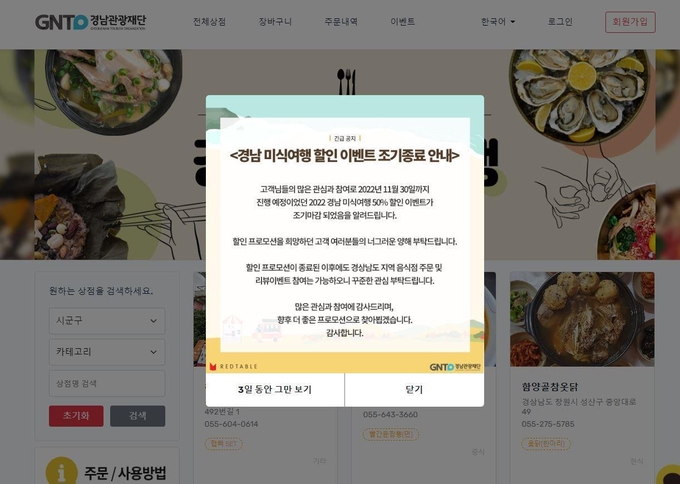
Task: Click the red 초기화 button
Action: (x=76, y=416)
